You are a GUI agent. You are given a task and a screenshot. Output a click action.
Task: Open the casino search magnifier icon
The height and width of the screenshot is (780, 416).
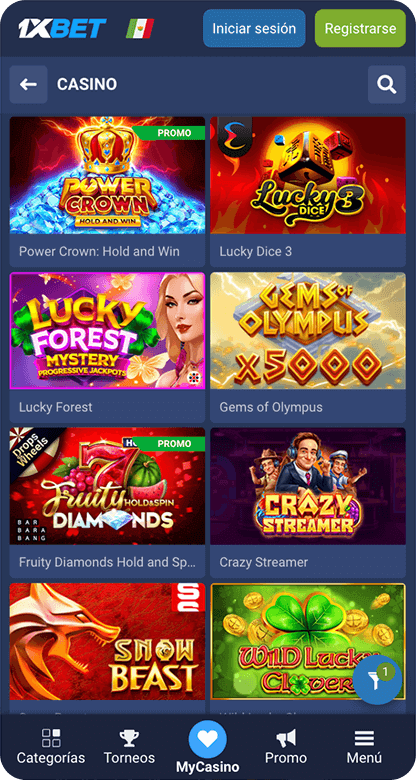pyautogui.click(x=387, y=85)
